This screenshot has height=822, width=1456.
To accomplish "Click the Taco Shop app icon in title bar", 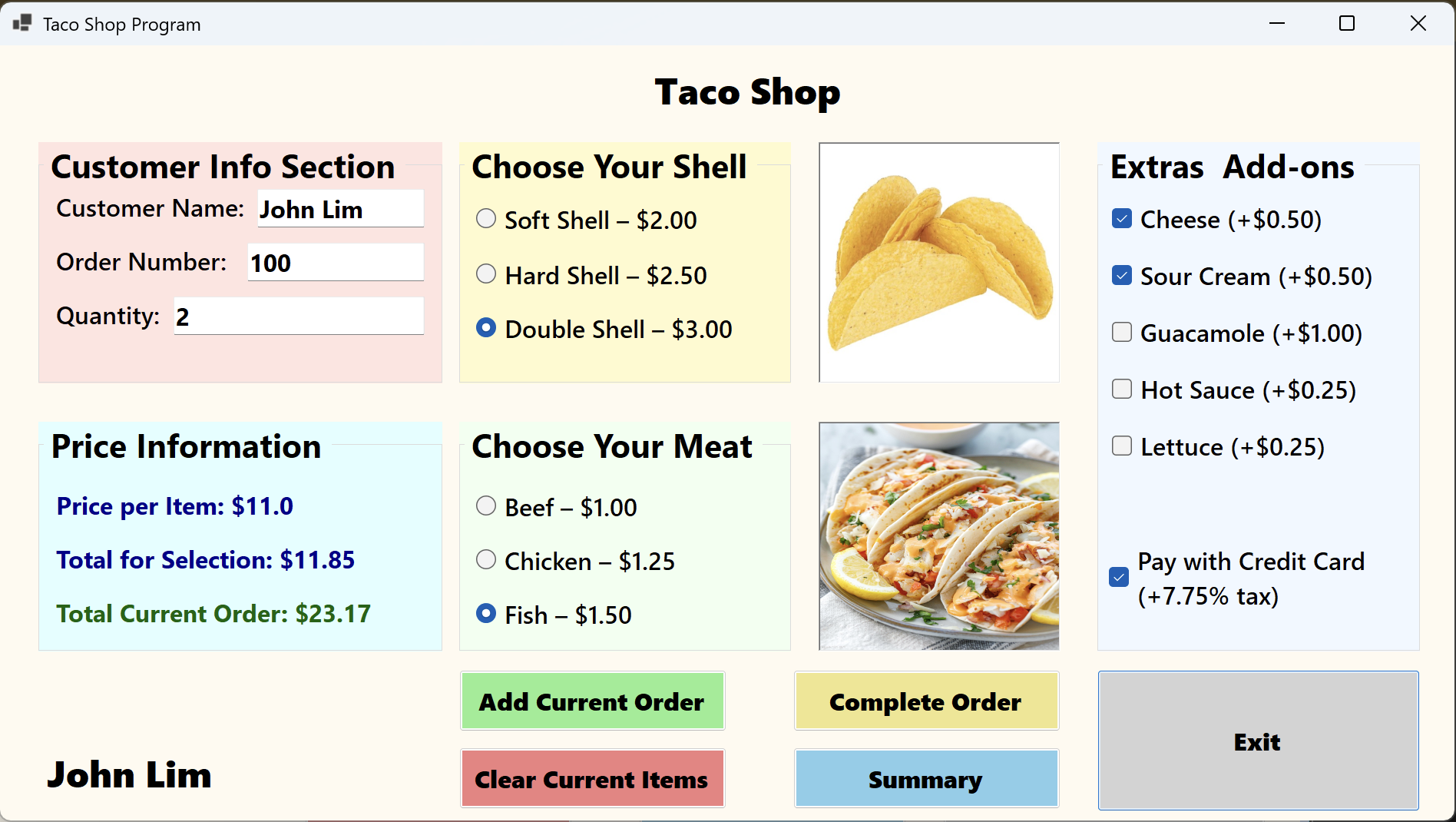I will click(x=22, y=24).
